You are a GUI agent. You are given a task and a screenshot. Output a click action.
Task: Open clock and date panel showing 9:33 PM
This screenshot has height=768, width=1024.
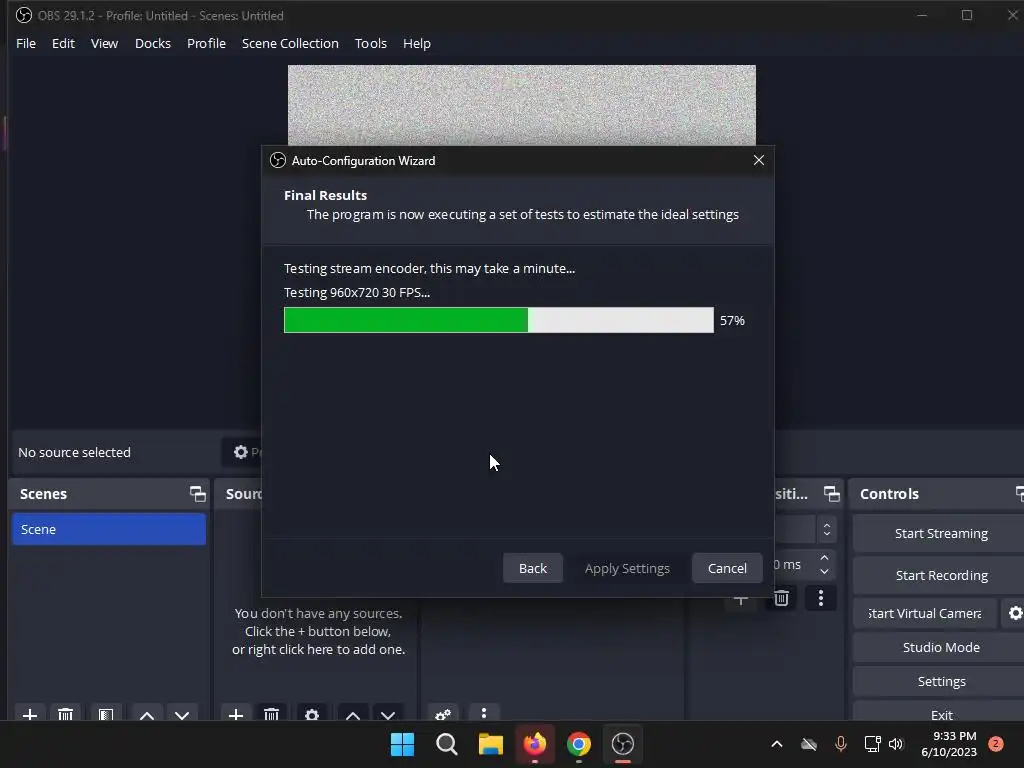tap(949, 744)
